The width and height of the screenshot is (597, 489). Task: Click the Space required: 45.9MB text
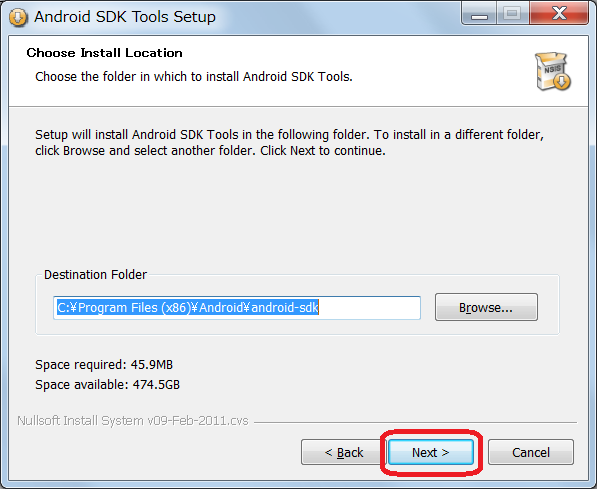[104, 364]
